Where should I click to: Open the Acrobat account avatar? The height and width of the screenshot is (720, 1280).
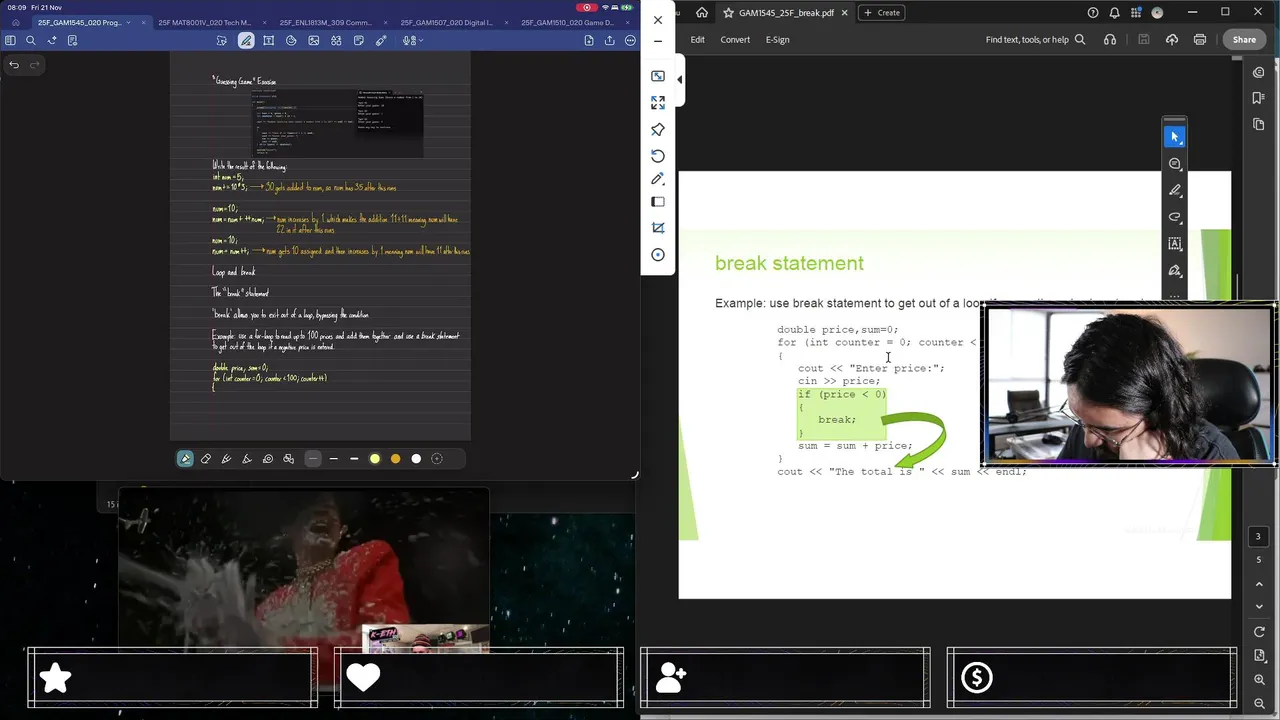pyautogui.click(x=1158, y=12)
